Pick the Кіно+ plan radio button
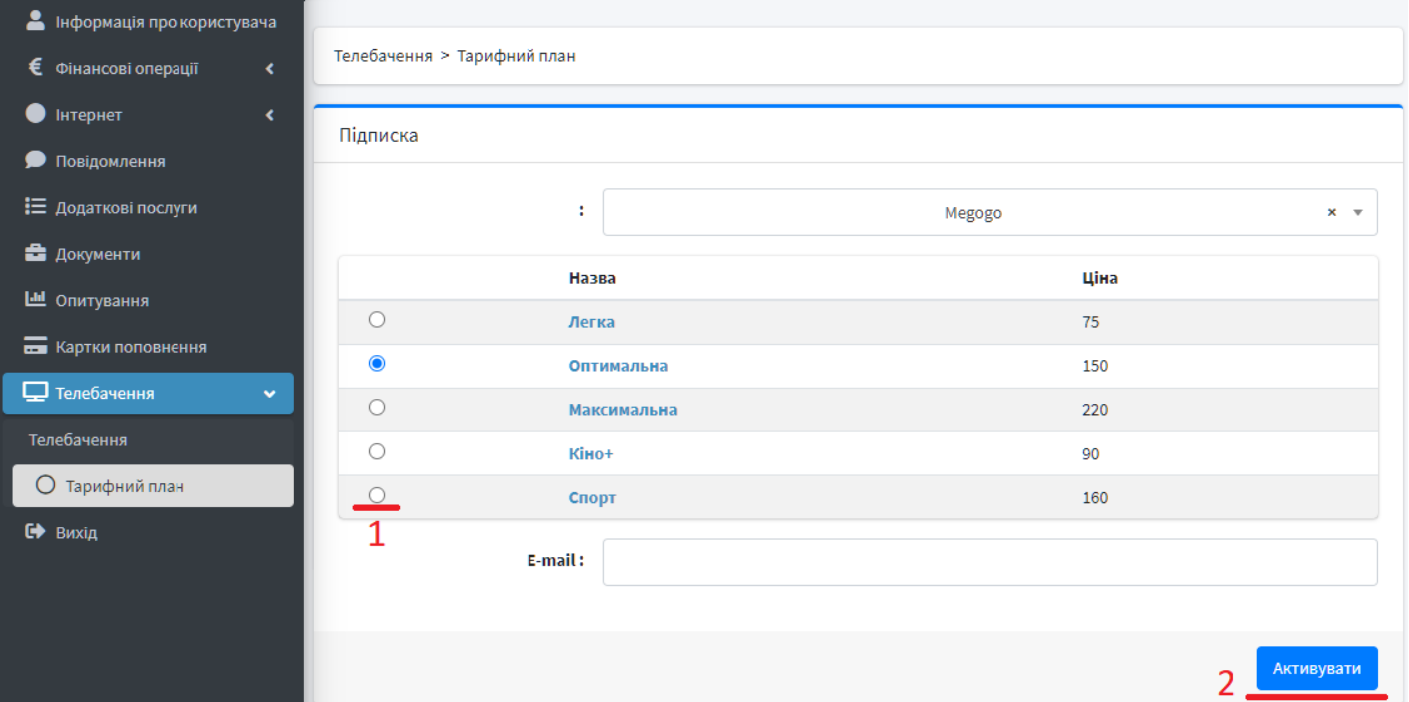This screenshot has width=1409, height=702. [377, 452]
